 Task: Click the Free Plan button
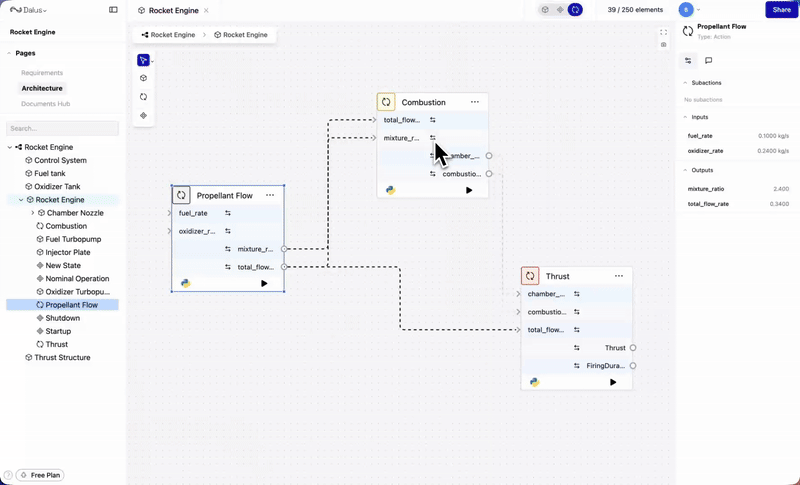40,475
